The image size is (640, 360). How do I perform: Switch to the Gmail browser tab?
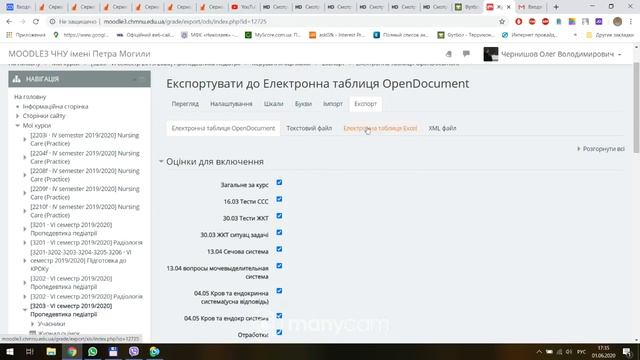tap(531, 7)
